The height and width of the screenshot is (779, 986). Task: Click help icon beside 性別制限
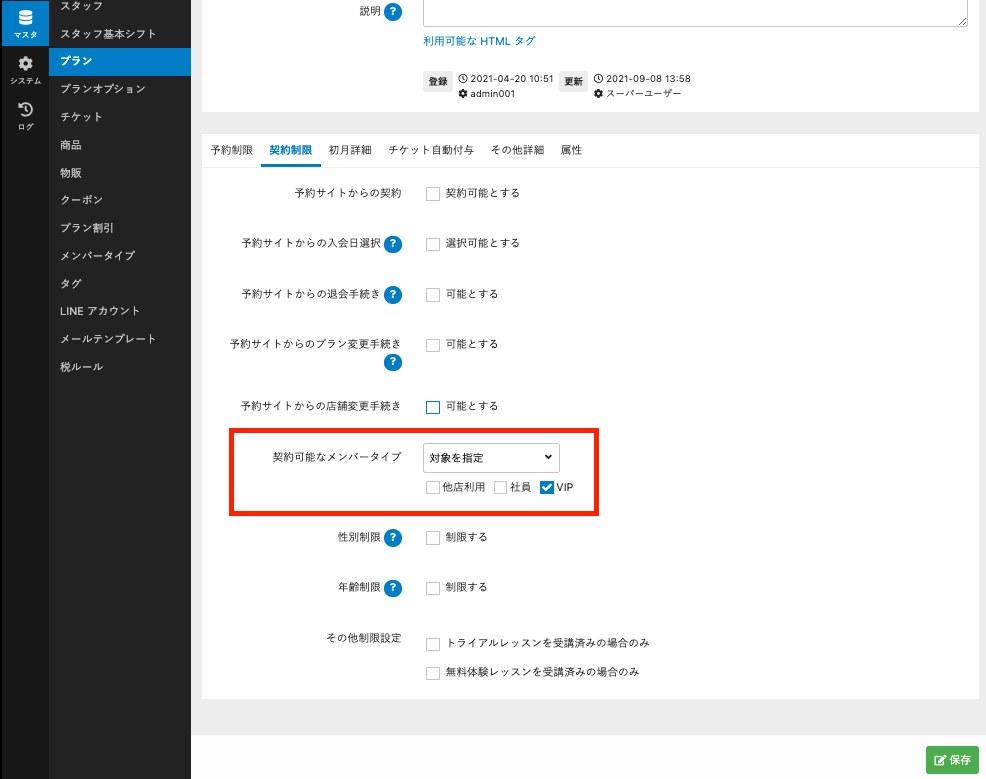click(x=393, y=538)
